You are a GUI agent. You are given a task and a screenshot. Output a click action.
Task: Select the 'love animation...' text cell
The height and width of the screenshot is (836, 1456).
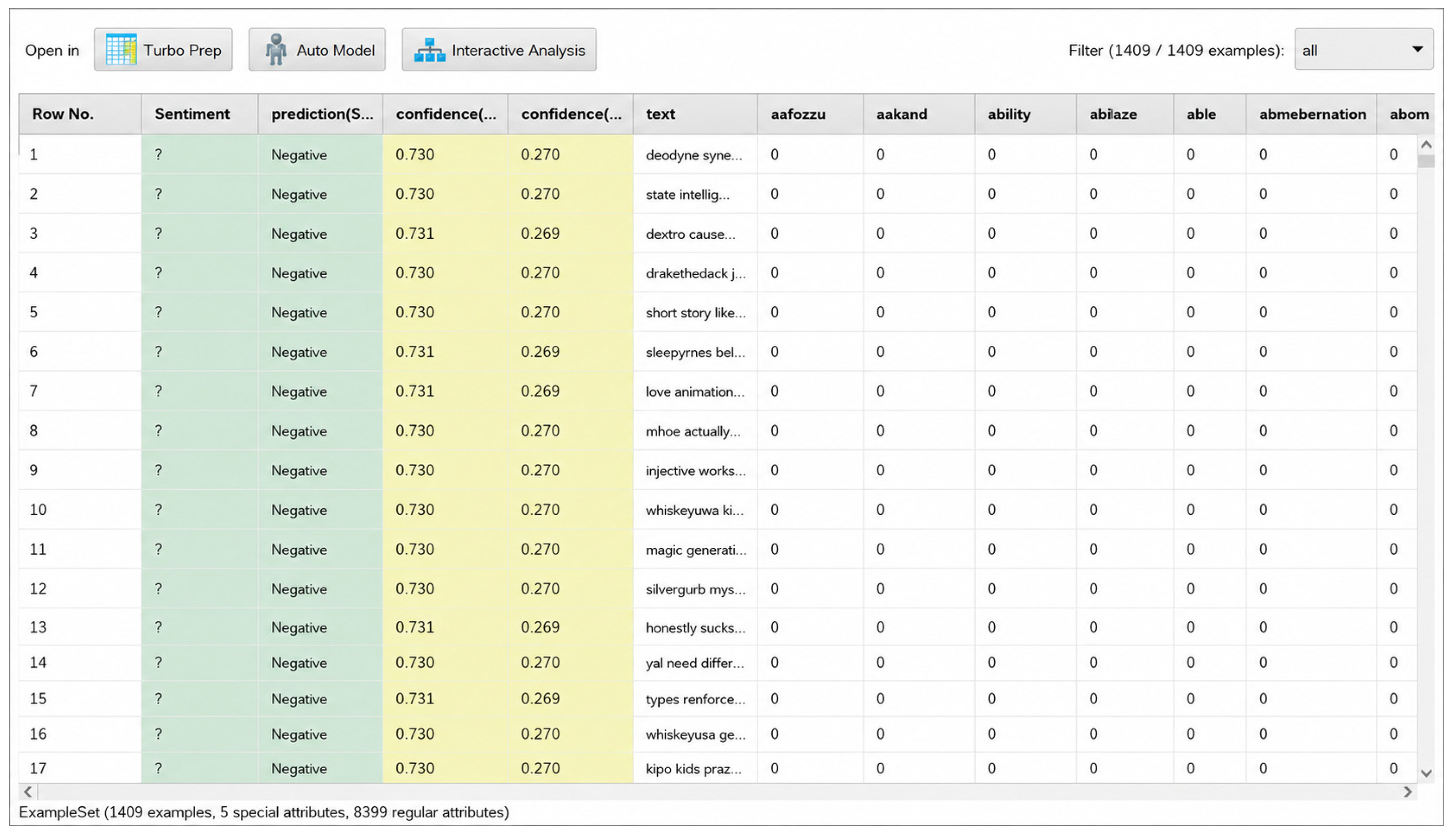point(695,391)
